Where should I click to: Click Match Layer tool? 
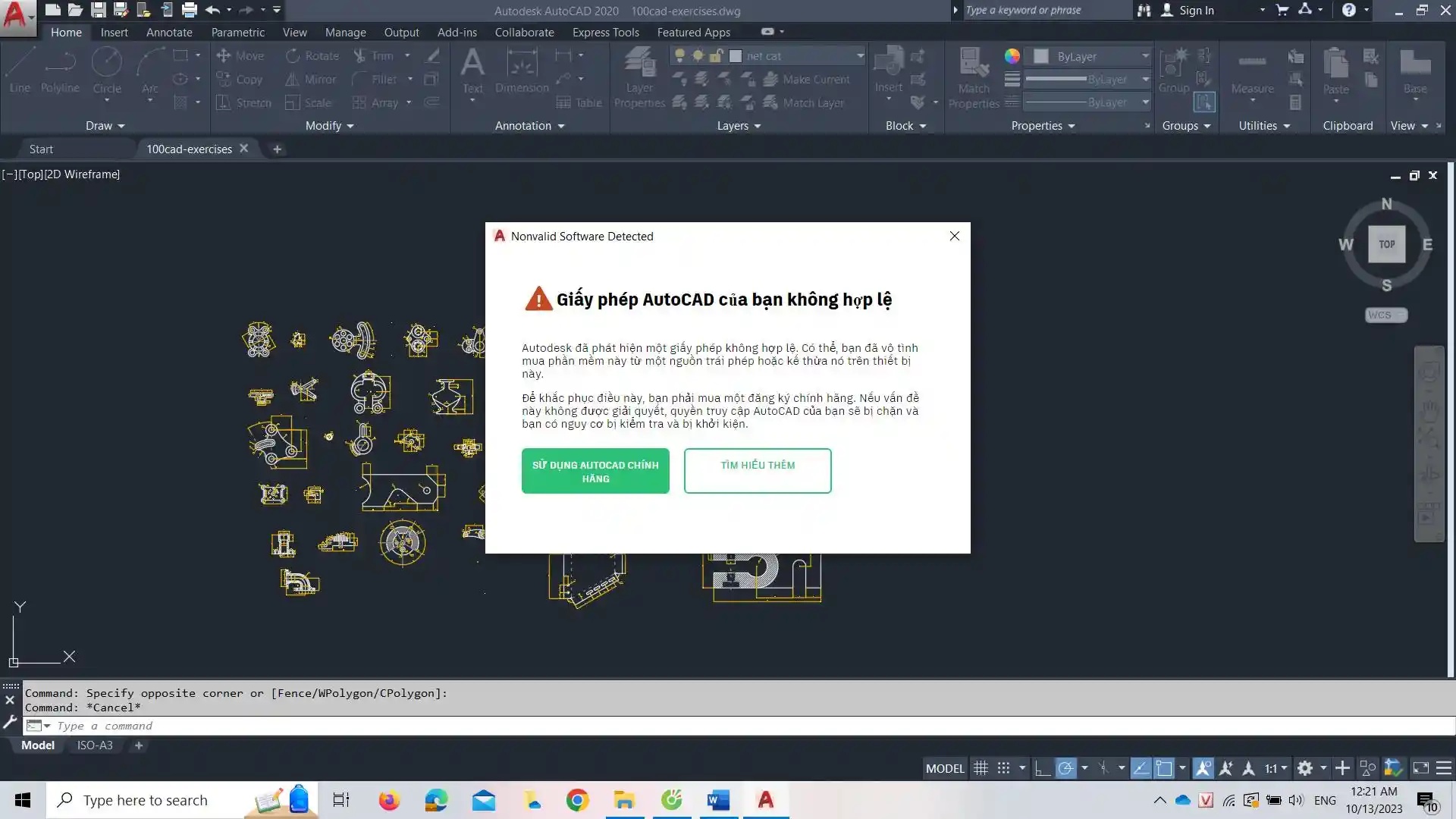click(803, 102)
